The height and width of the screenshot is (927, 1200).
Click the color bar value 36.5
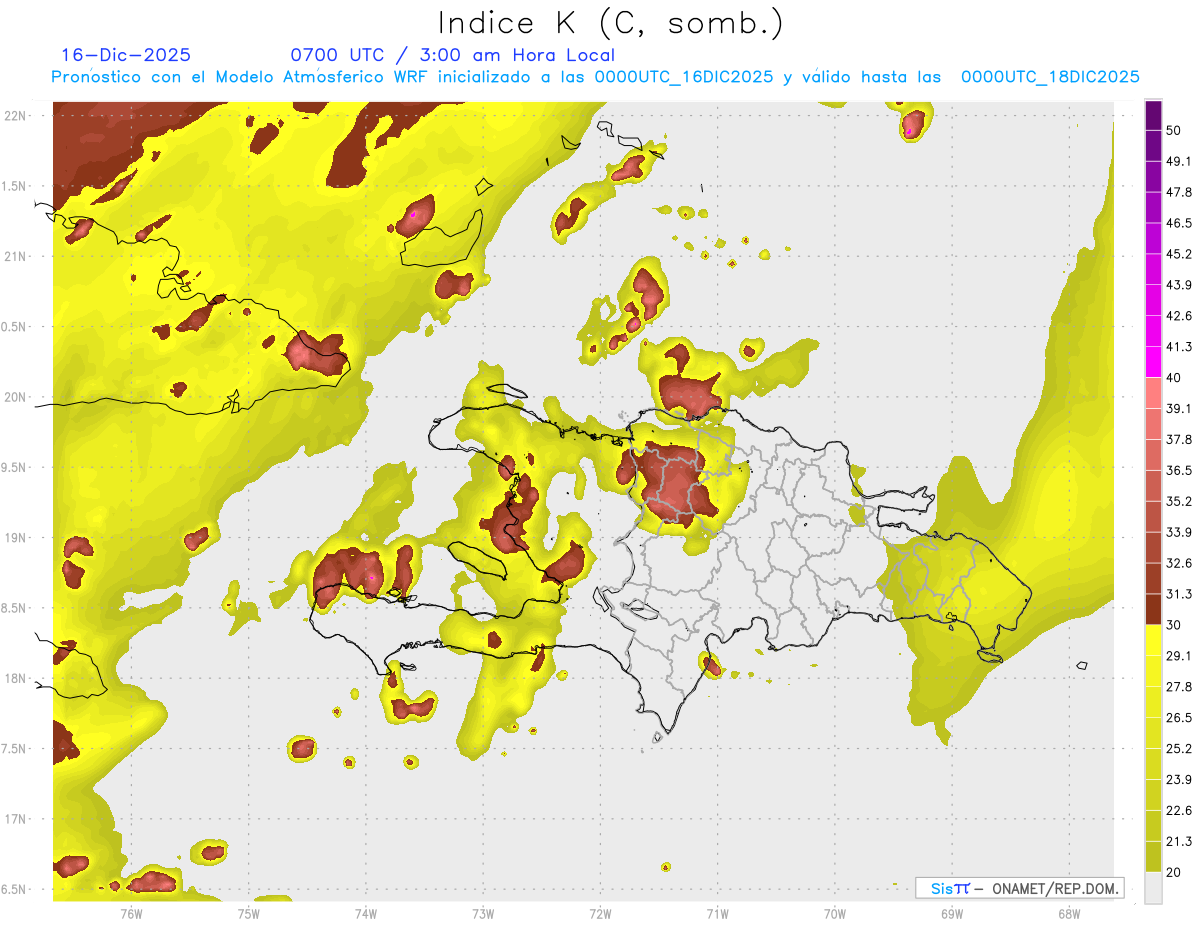(x=1179, y=470)
